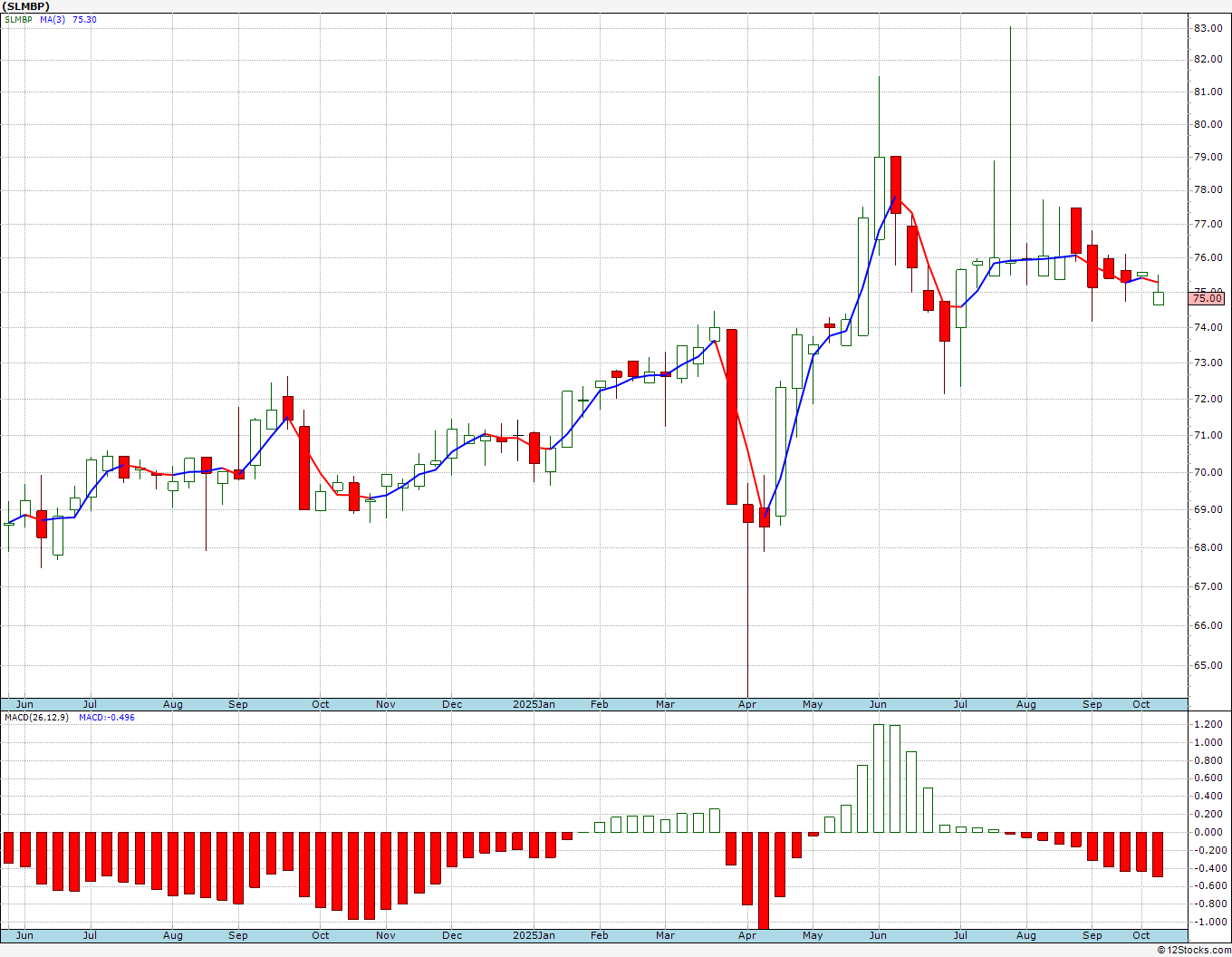Click the (SLMBP) chart title

tap(26, 6)
